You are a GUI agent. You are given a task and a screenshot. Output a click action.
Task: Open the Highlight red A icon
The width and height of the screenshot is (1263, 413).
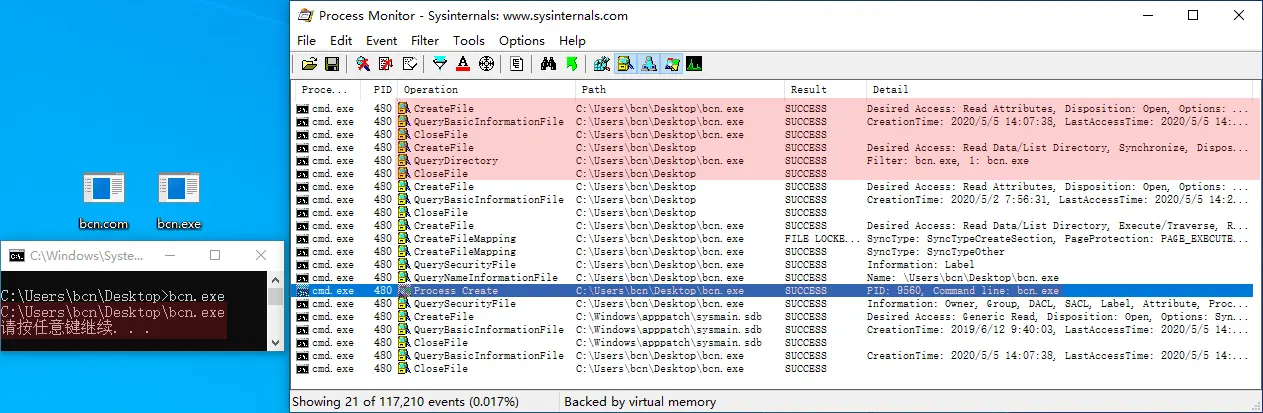(463, 64)
